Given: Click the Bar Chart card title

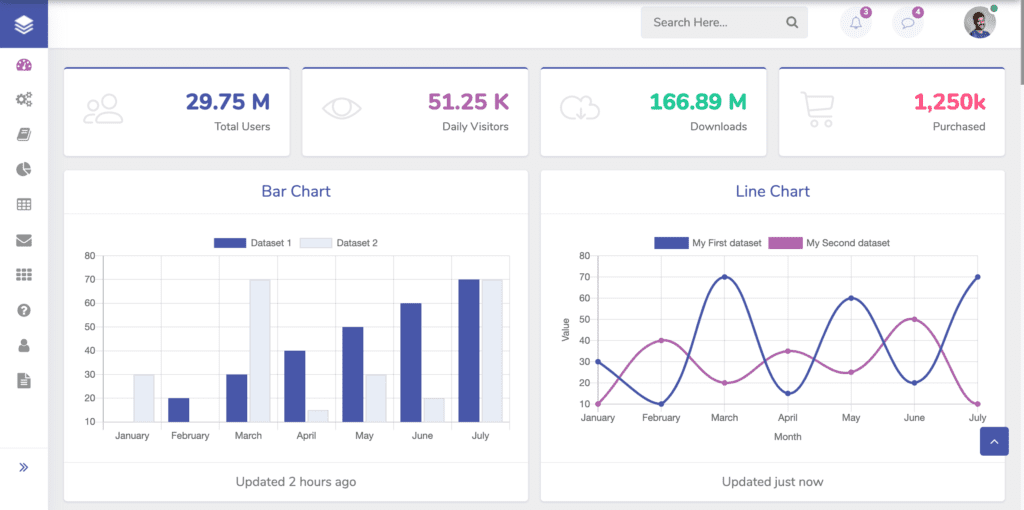Looking at the screenshot, I should tap(296, 191).
